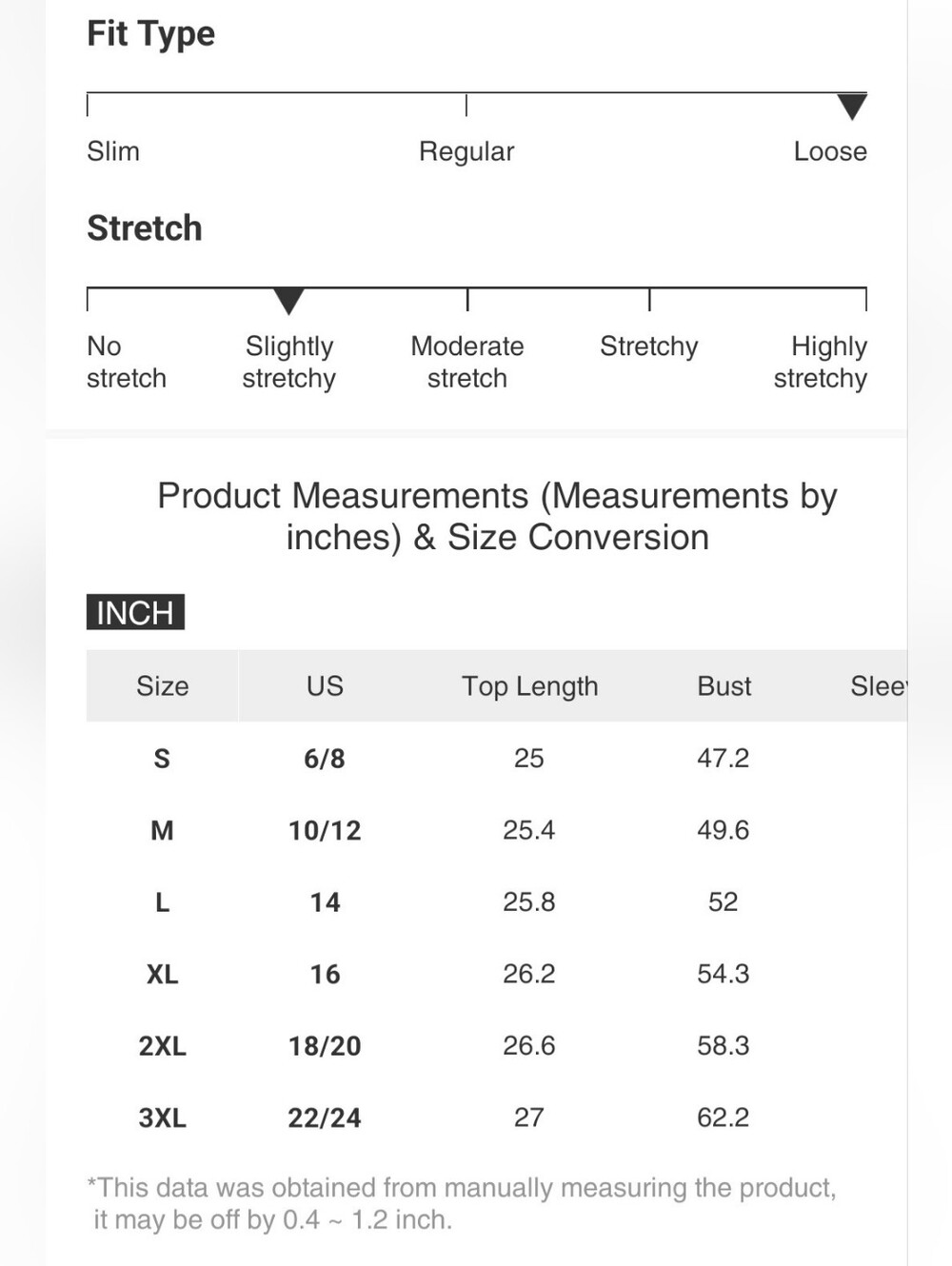Click the partially visible Sleeve column header

pyautogui.click(x=879, y=685)
